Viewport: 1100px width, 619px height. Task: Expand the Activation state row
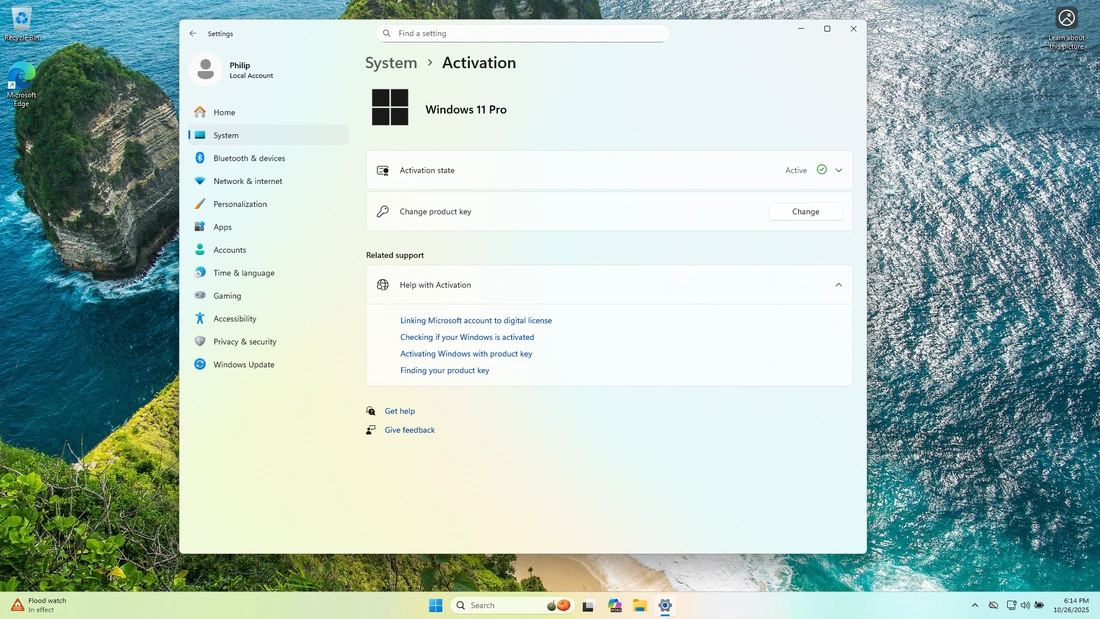click(838, 170)
